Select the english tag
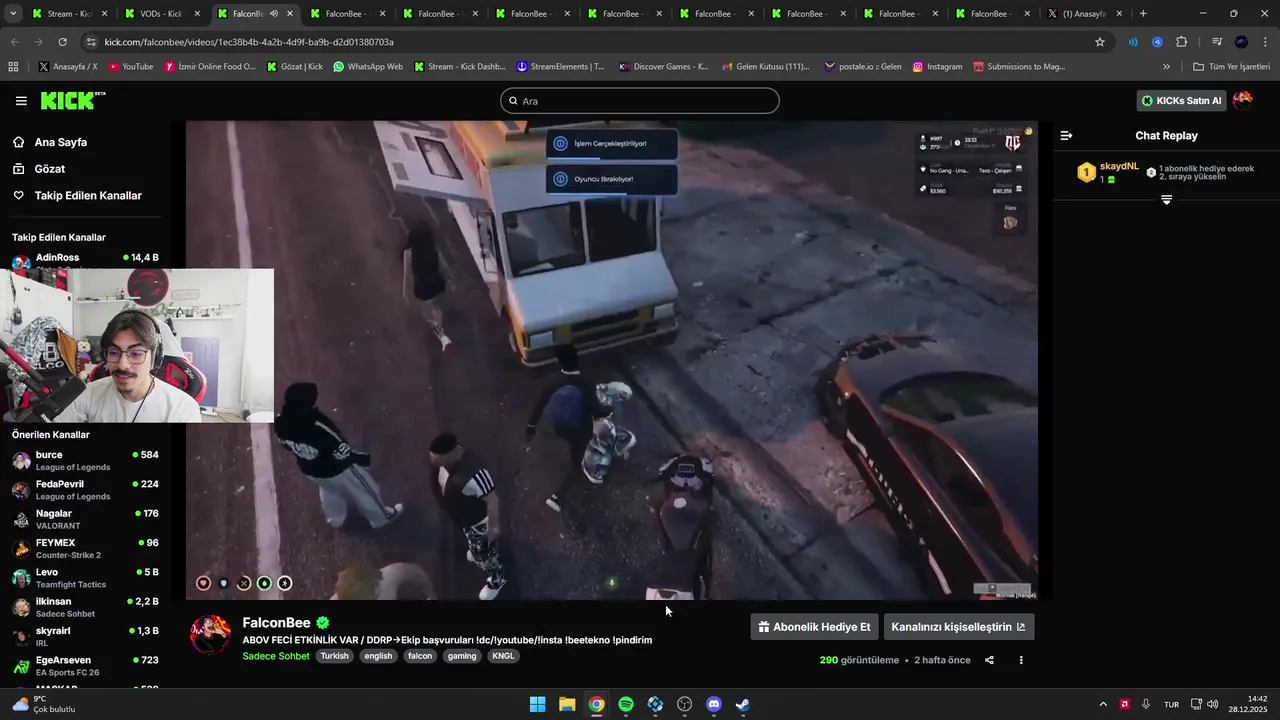Image resolution: width=1280 pixels, height=720 pixels. tap(378, 656)
